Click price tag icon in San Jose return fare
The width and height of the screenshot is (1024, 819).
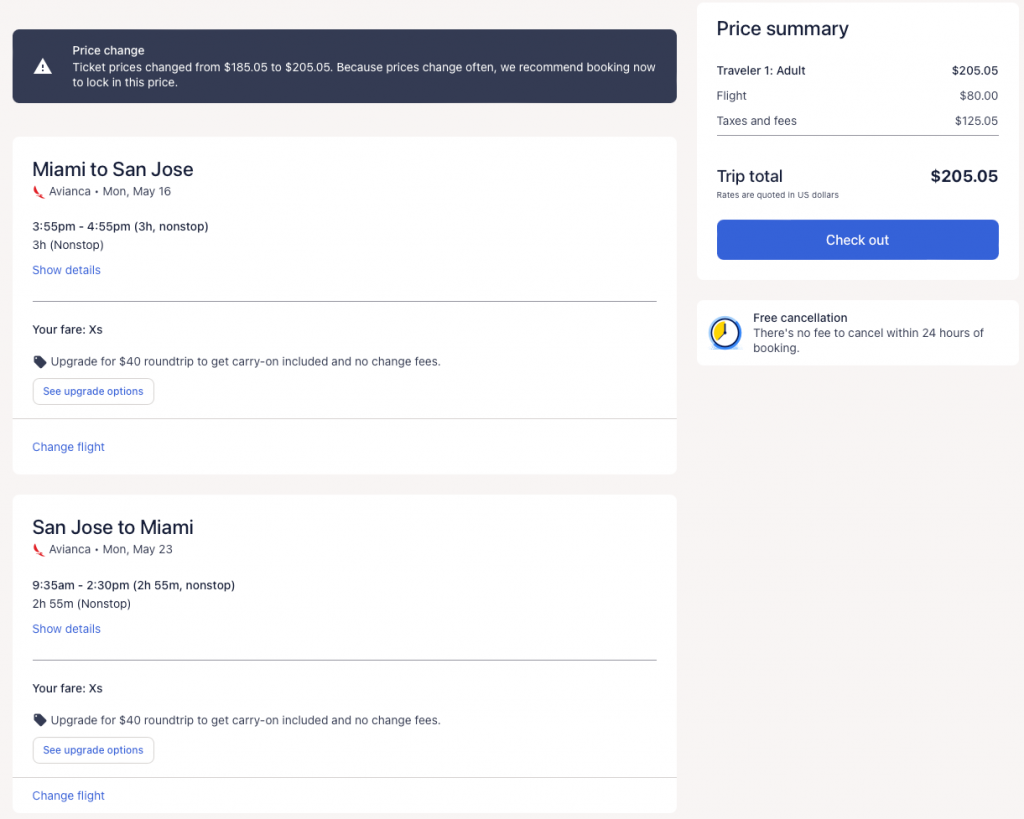[x=40, y=720]
